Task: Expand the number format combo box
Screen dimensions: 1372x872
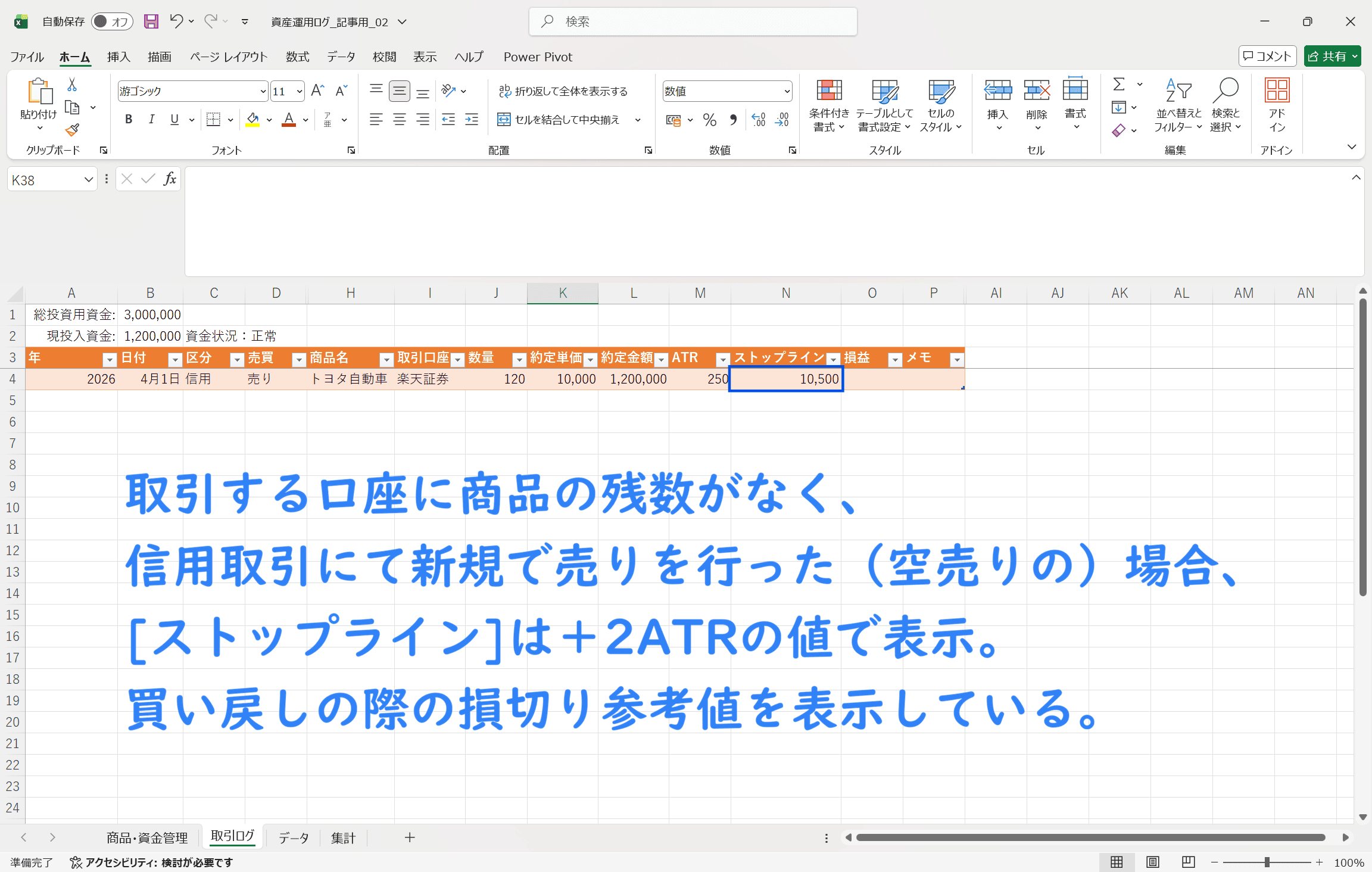Action: coord(787,91)
